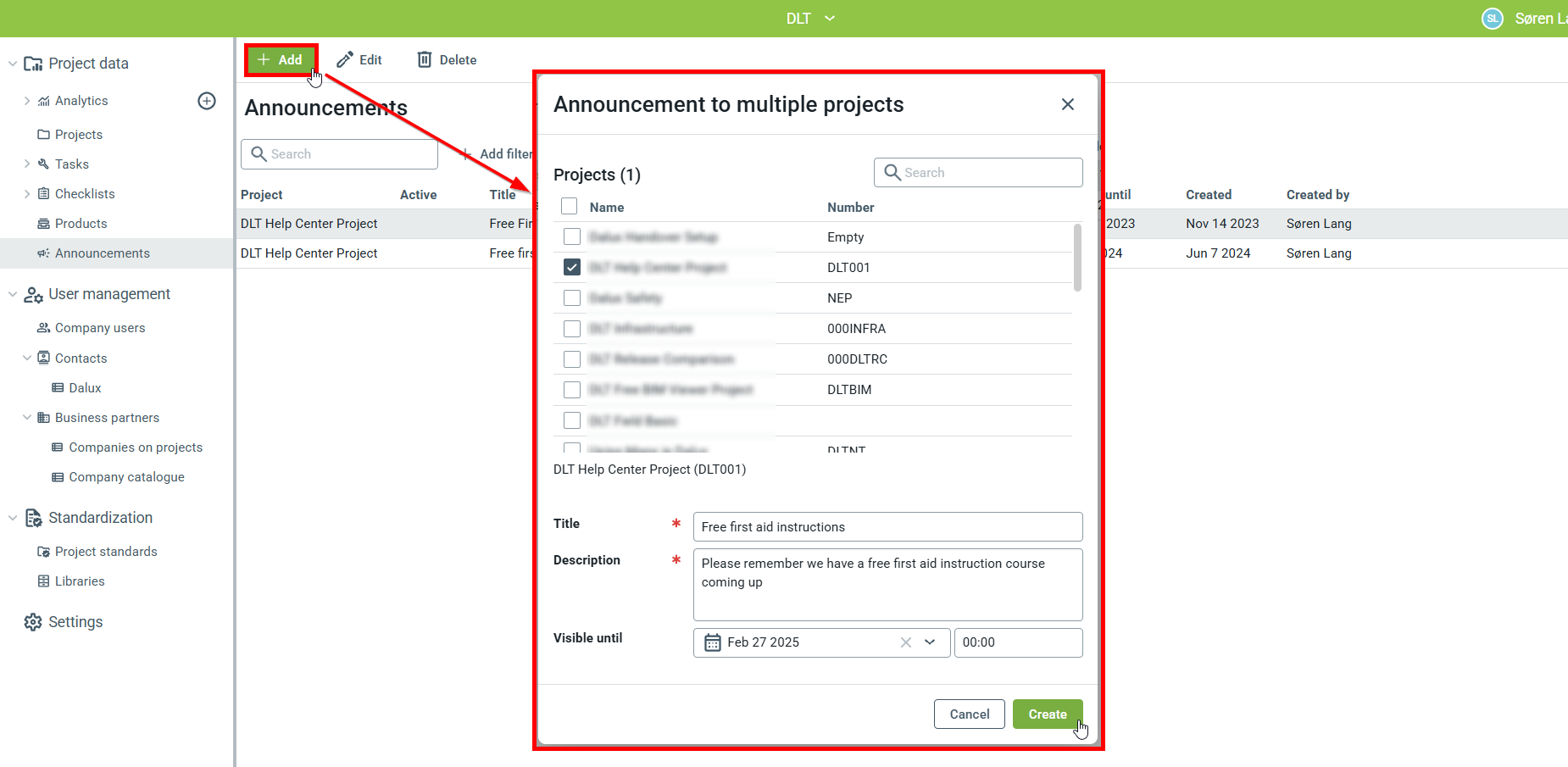Screen dimensions: 1568x767
Task: Tick the checkbox for project 000INFRA
Action: 572,329
